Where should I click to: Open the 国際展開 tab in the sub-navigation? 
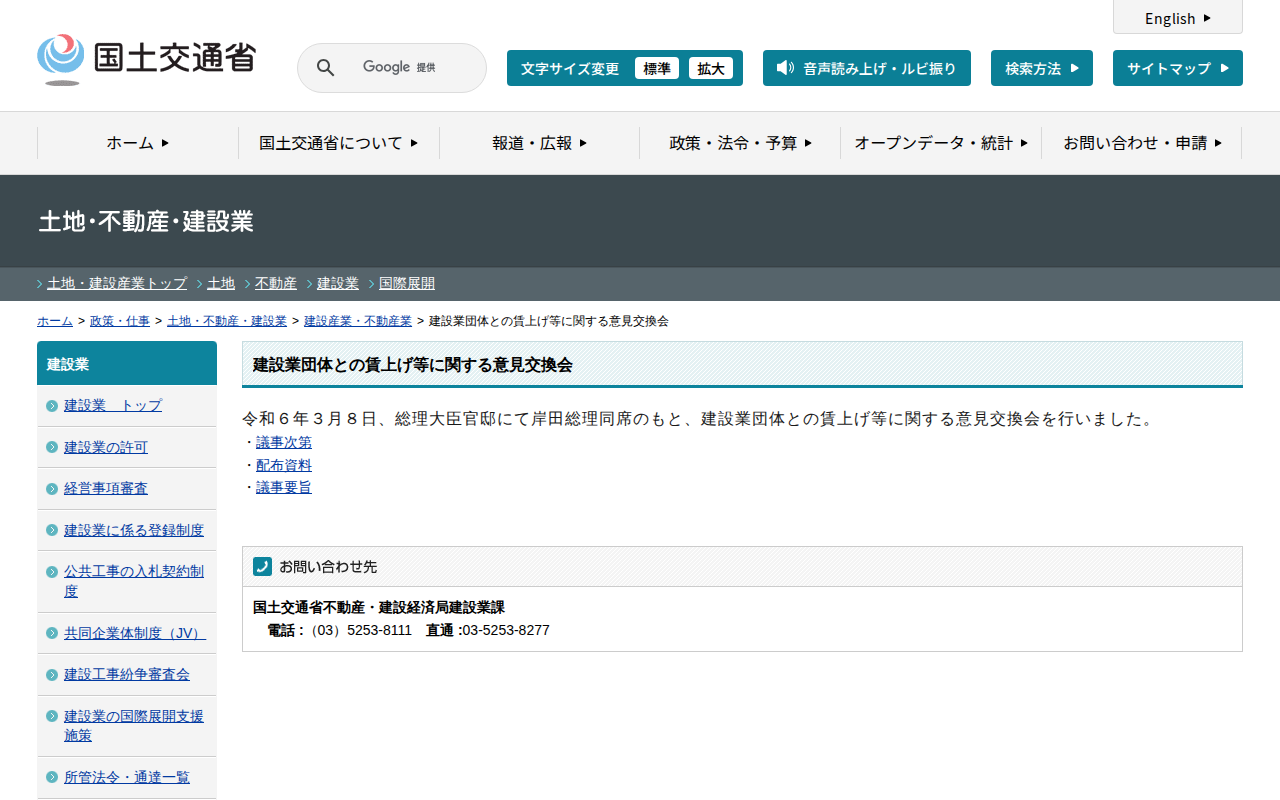tap(407, 283)
